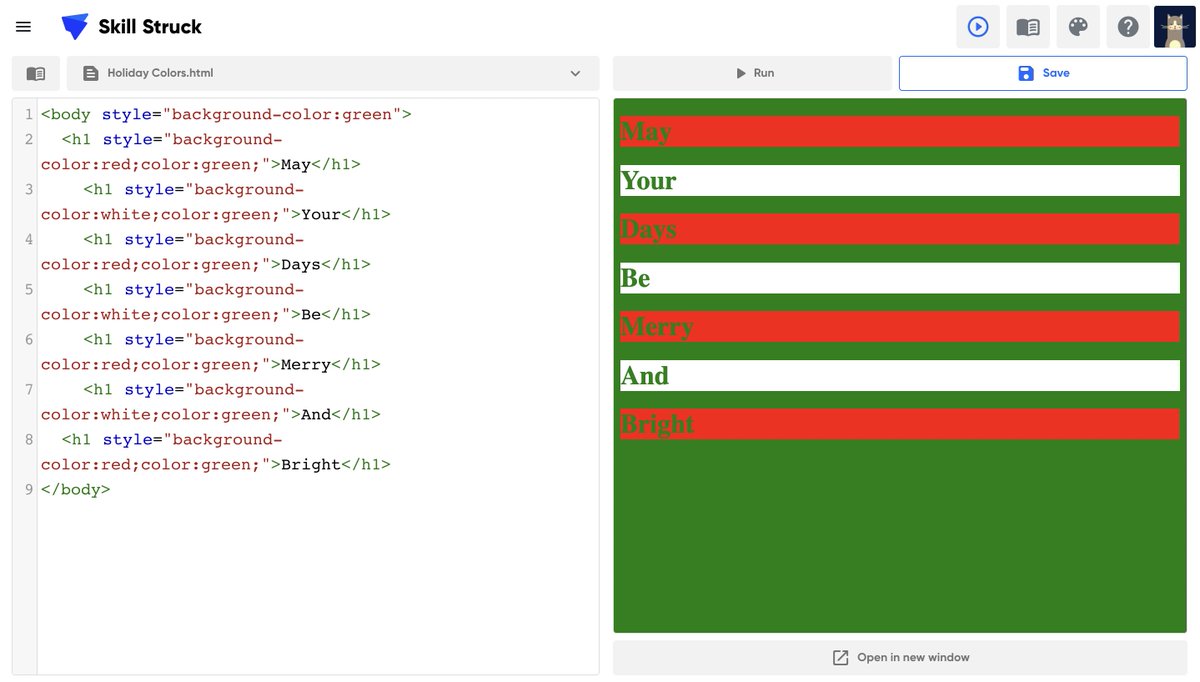
Task: Place cursor in body opening tag line 1
Action: 226,114
